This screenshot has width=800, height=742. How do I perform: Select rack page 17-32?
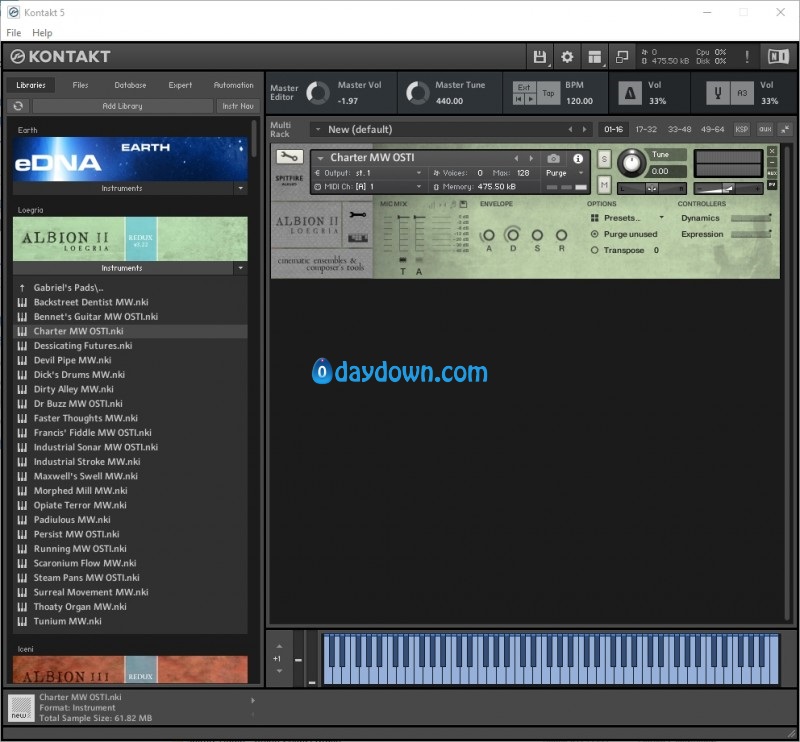645,130
